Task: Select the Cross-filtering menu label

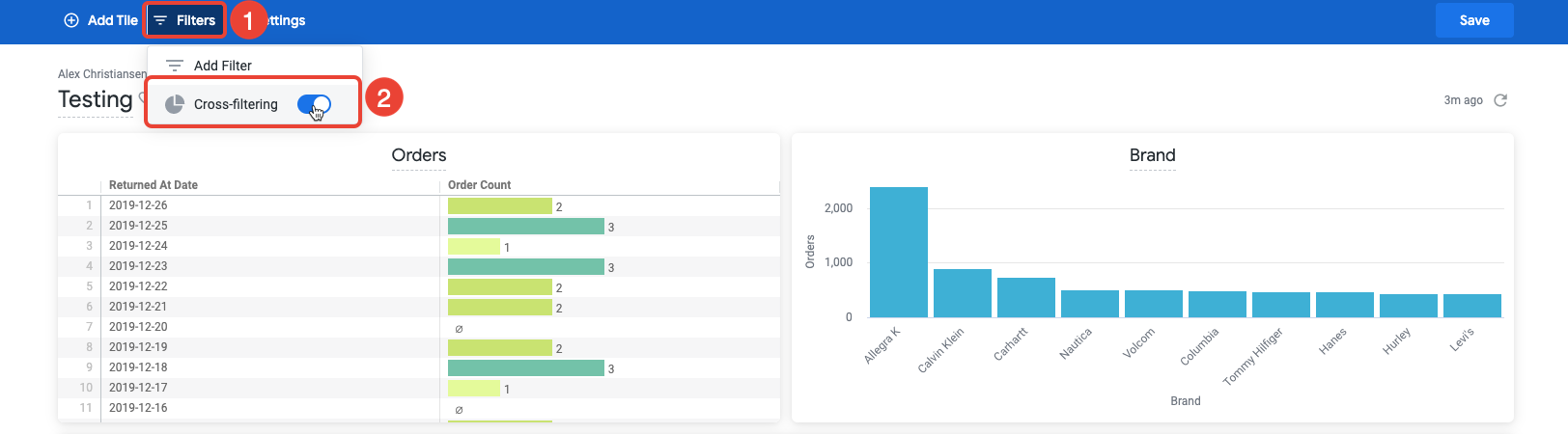Action: [236, 104]
